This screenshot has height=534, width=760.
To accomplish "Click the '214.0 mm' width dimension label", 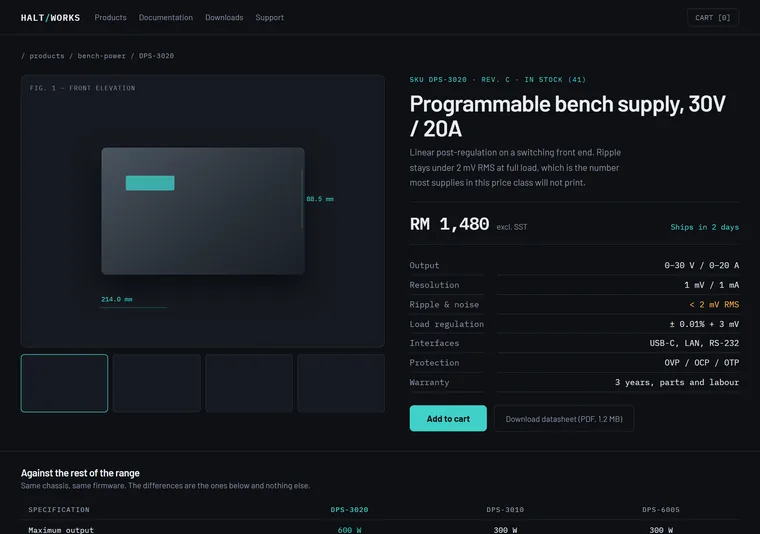I will (117, 299).
